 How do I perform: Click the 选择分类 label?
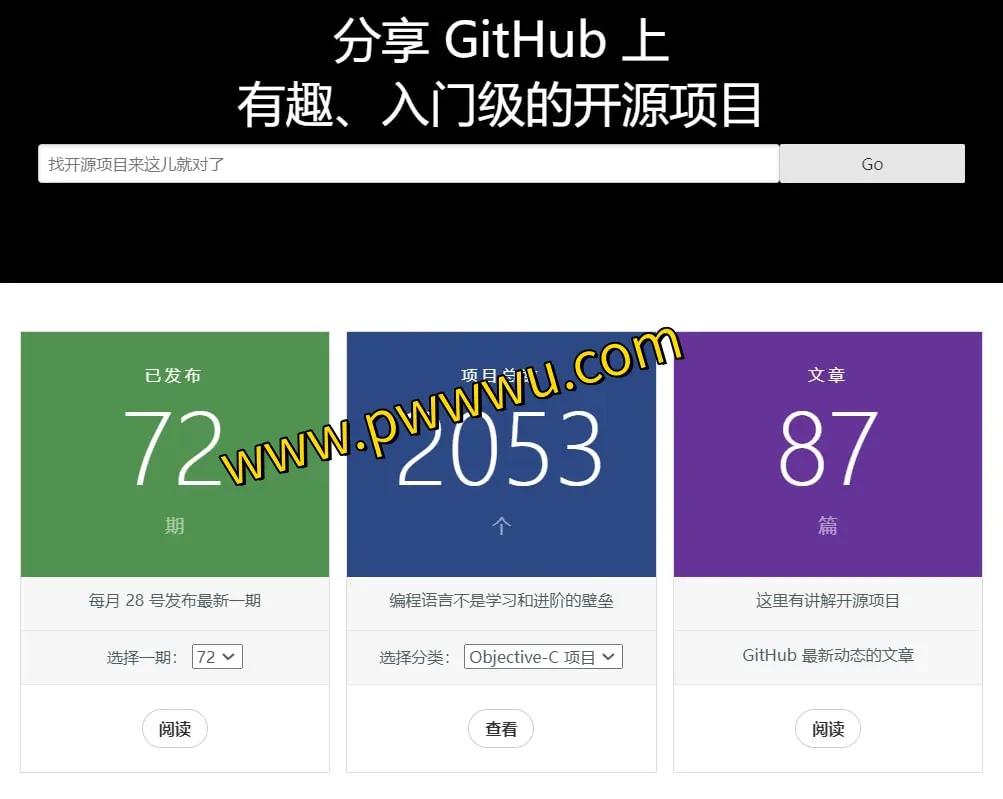pyautogui.click(x=414, y=658)
